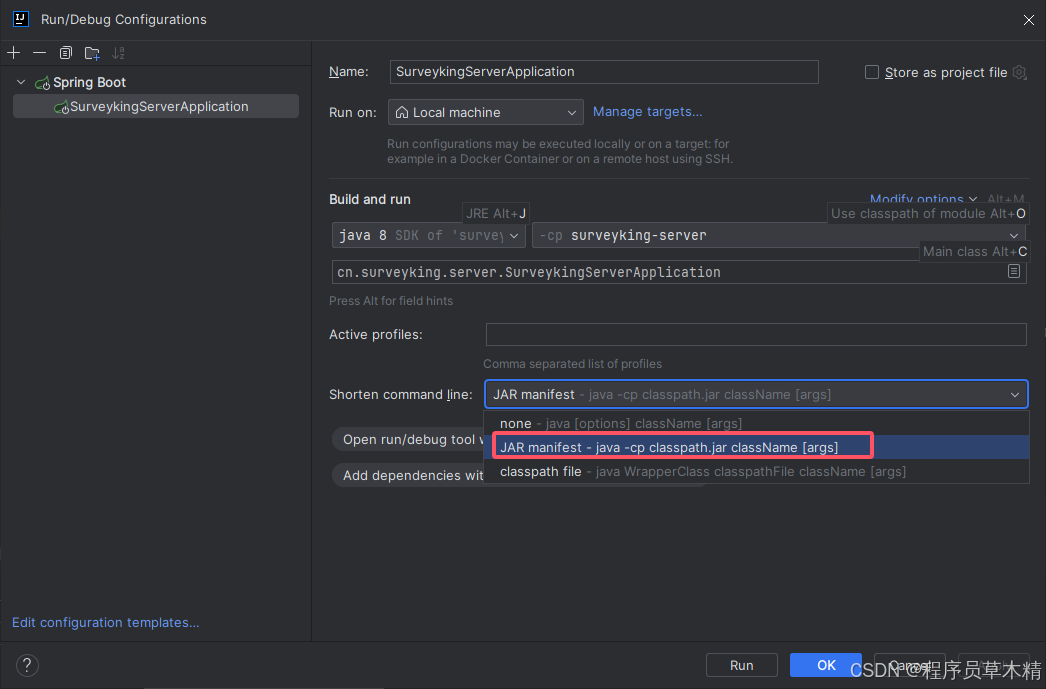Open the help question mark icon
The width and height of the screenshot is (1046, 689).
(x=26, y=665)
